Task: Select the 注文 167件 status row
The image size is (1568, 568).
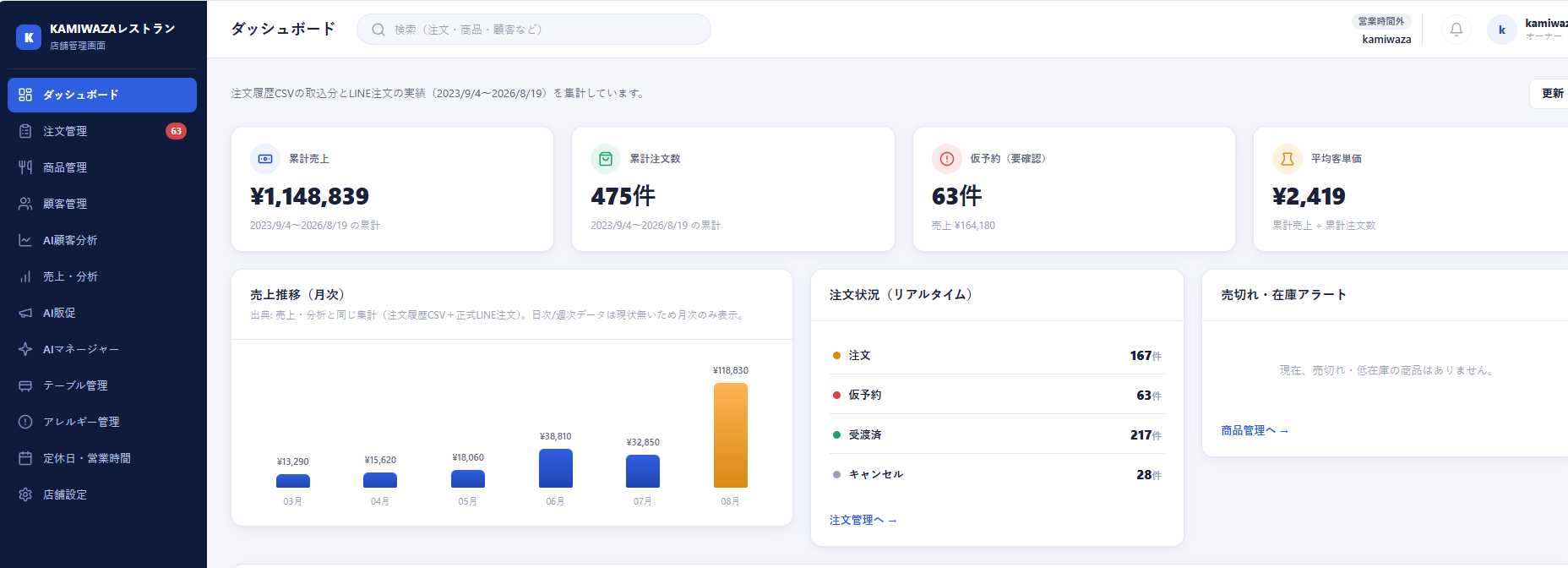Action: point(997,355)
